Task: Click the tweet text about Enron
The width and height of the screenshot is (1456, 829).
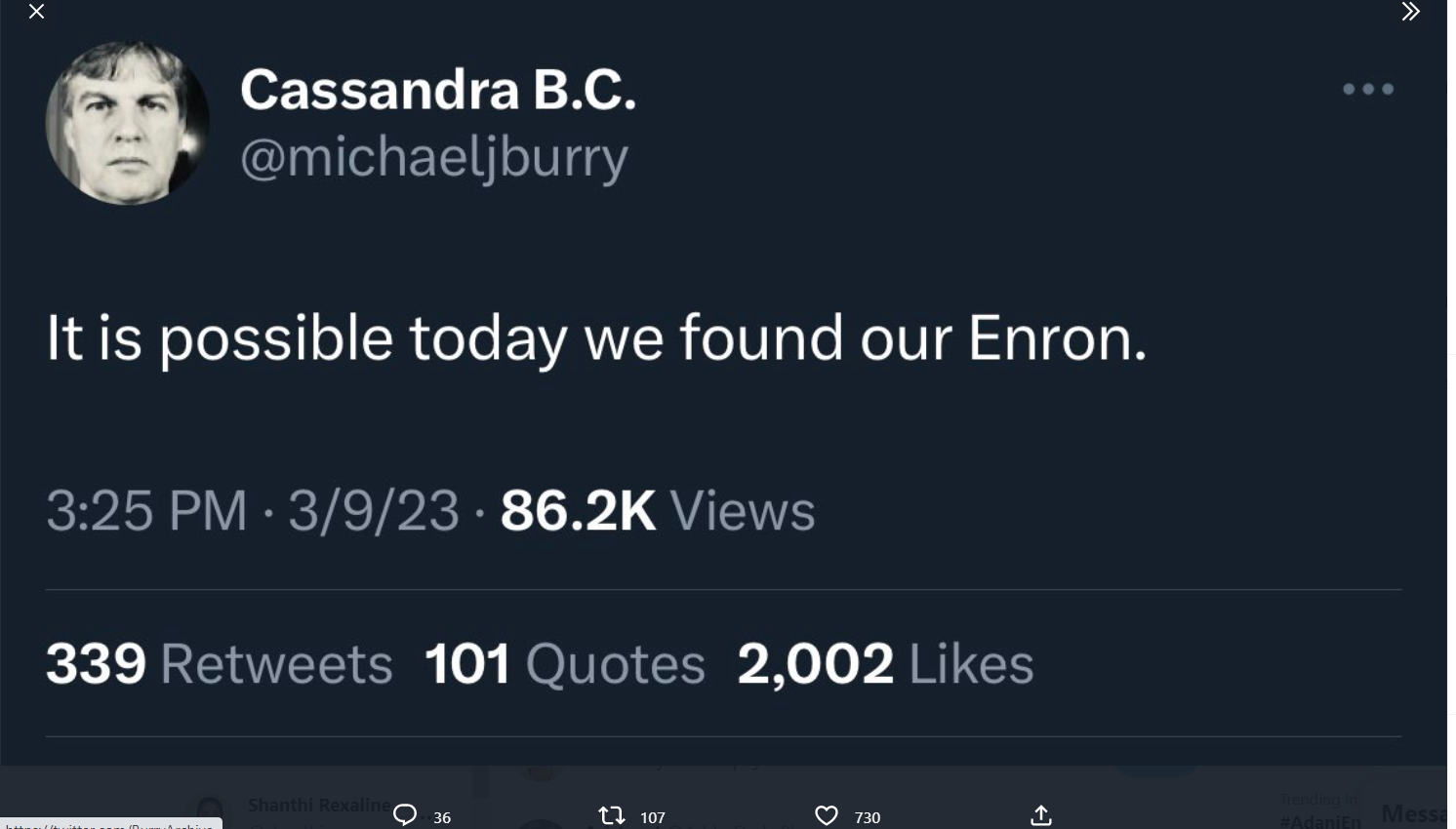Action: coord(596,338)
